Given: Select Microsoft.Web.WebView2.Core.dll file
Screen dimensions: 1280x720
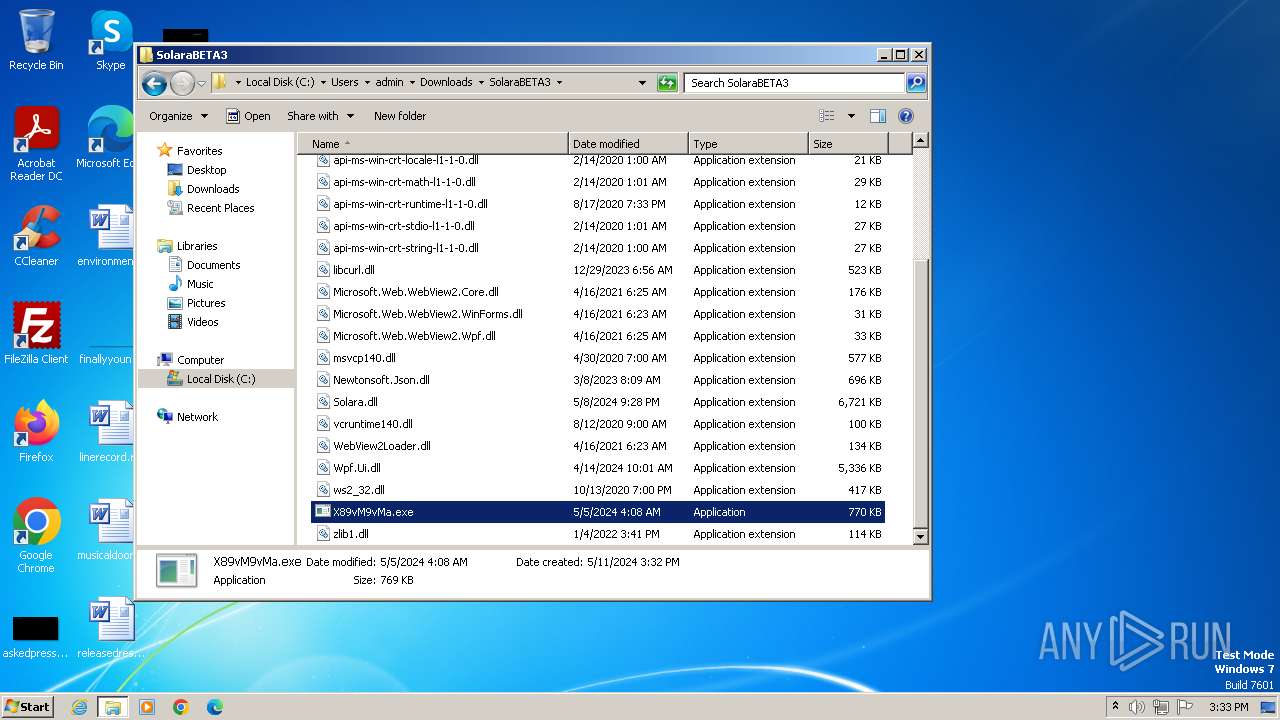Looking at the screenshot, I should pyautogui.click(x=598, y=292).
